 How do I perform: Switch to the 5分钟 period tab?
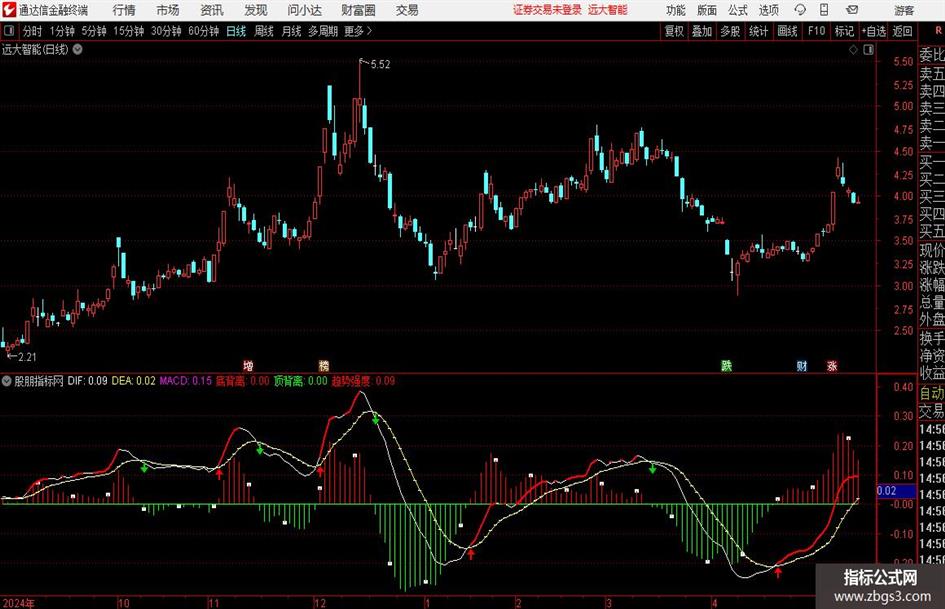click(94, 31)
